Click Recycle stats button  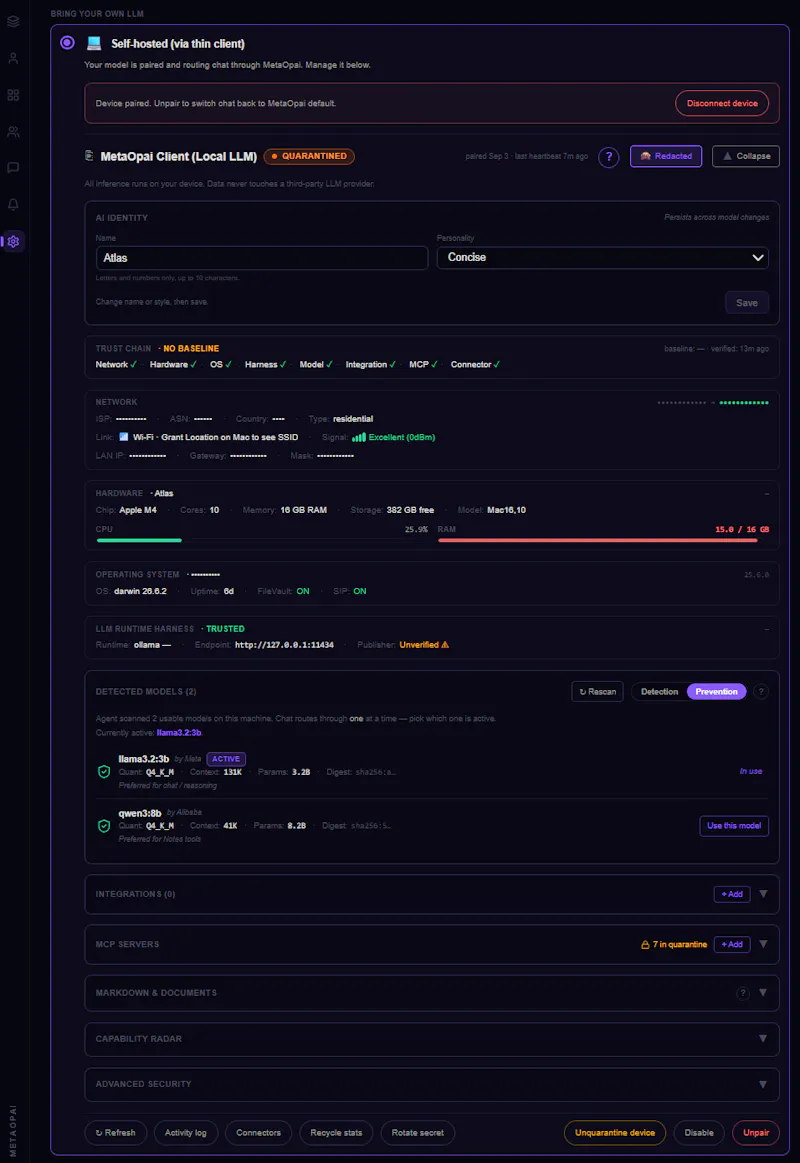click(x=336, y=1133)
